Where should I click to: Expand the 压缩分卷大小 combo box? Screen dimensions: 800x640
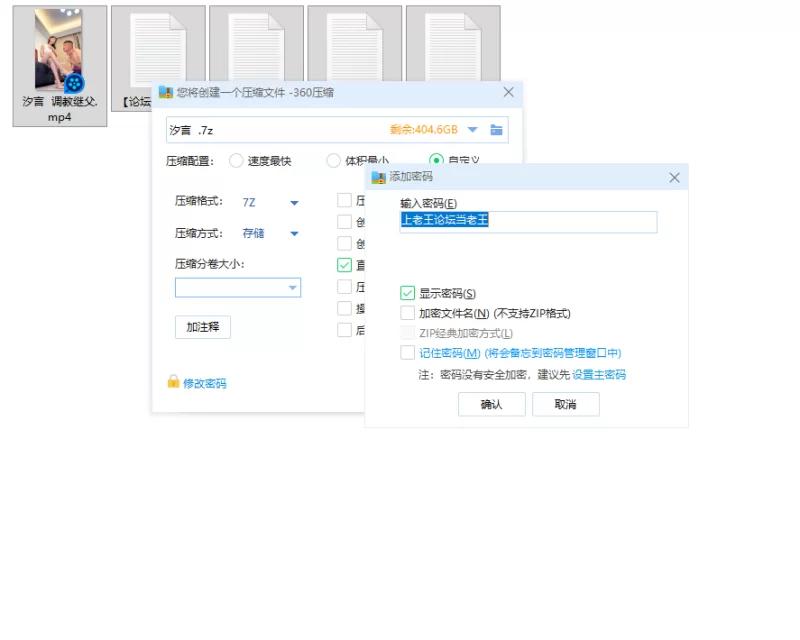coord(238,287)
